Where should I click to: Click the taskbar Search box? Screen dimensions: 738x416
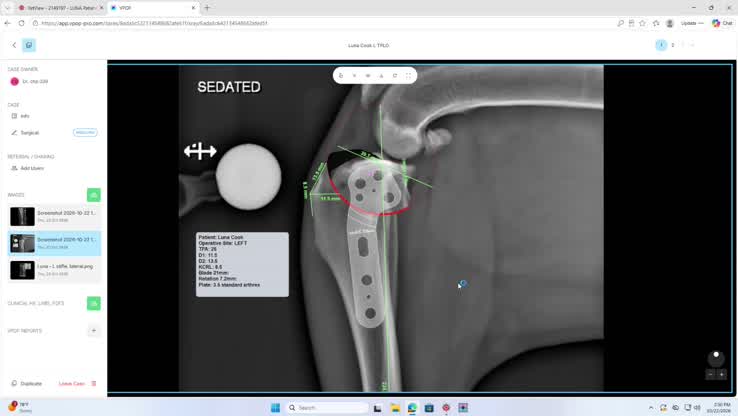[327, 408]
